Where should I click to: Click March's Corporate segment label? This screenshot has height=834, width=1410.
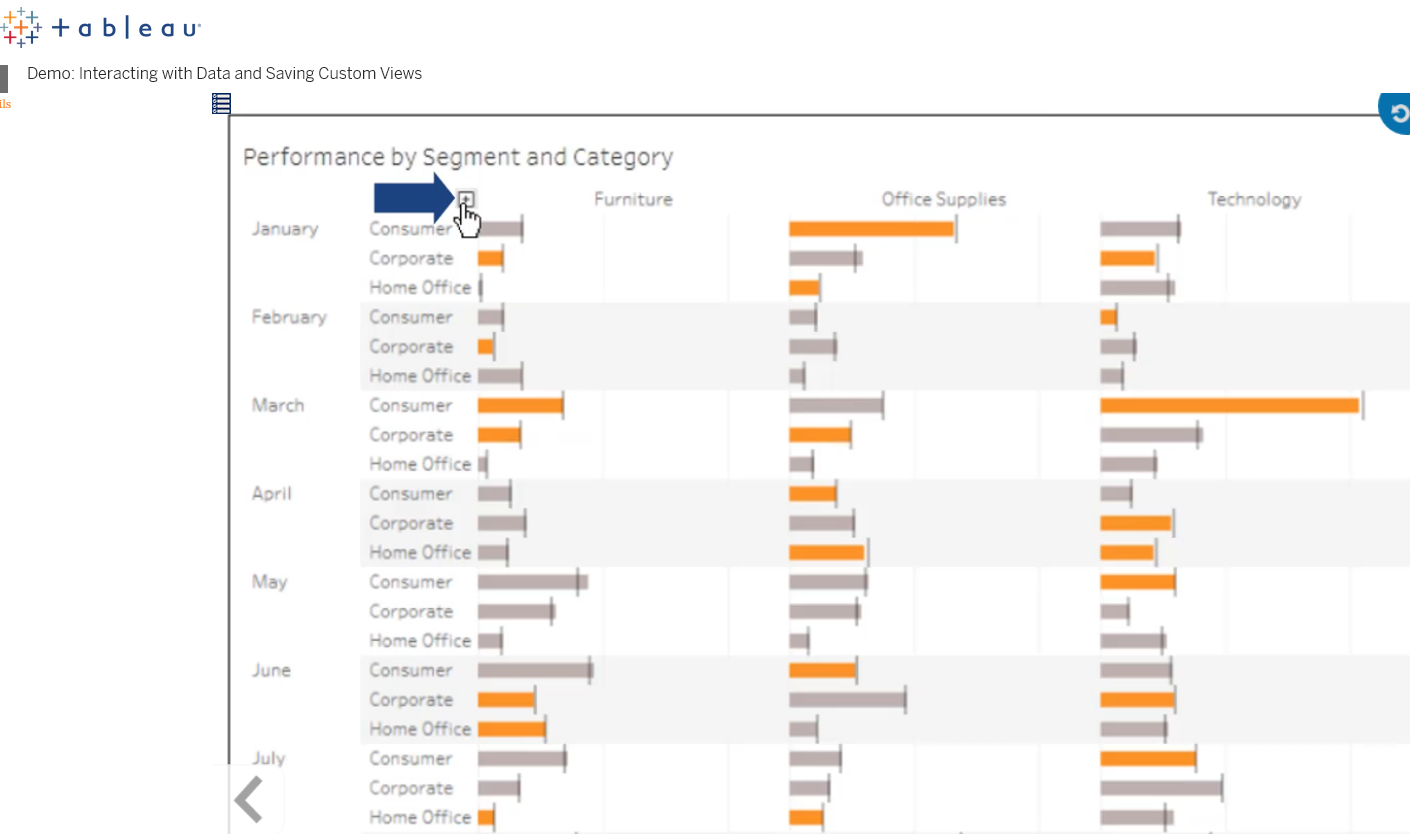411,435
